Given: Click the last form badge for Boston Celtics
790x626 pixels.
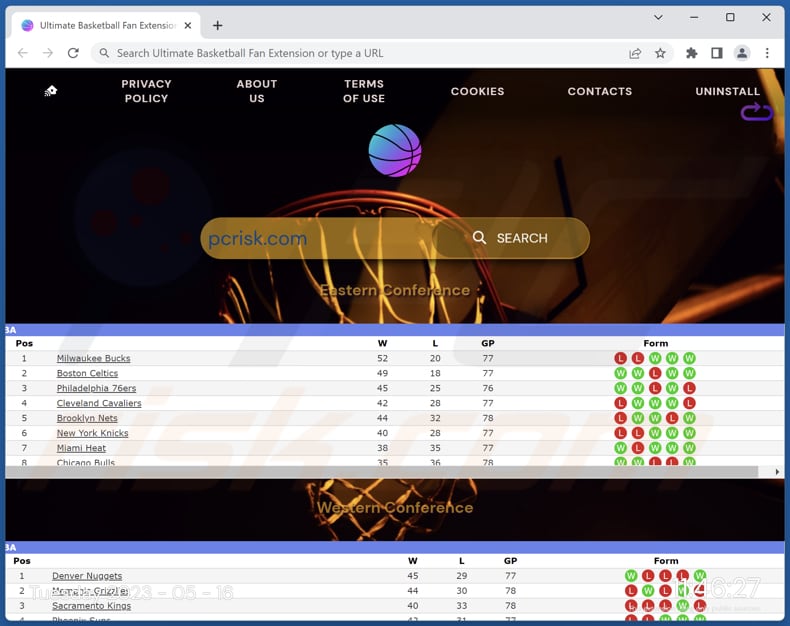Looking at the screenshot, I should coord(689,373).
